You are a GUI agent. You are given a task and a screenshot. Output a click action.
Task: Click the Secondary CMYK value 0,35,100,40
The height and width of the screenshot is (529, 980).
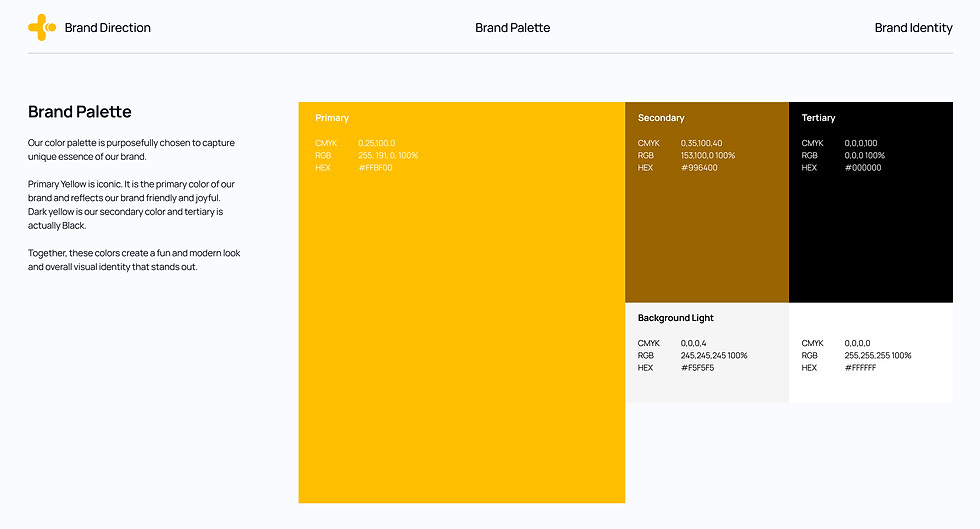(701, 143)
